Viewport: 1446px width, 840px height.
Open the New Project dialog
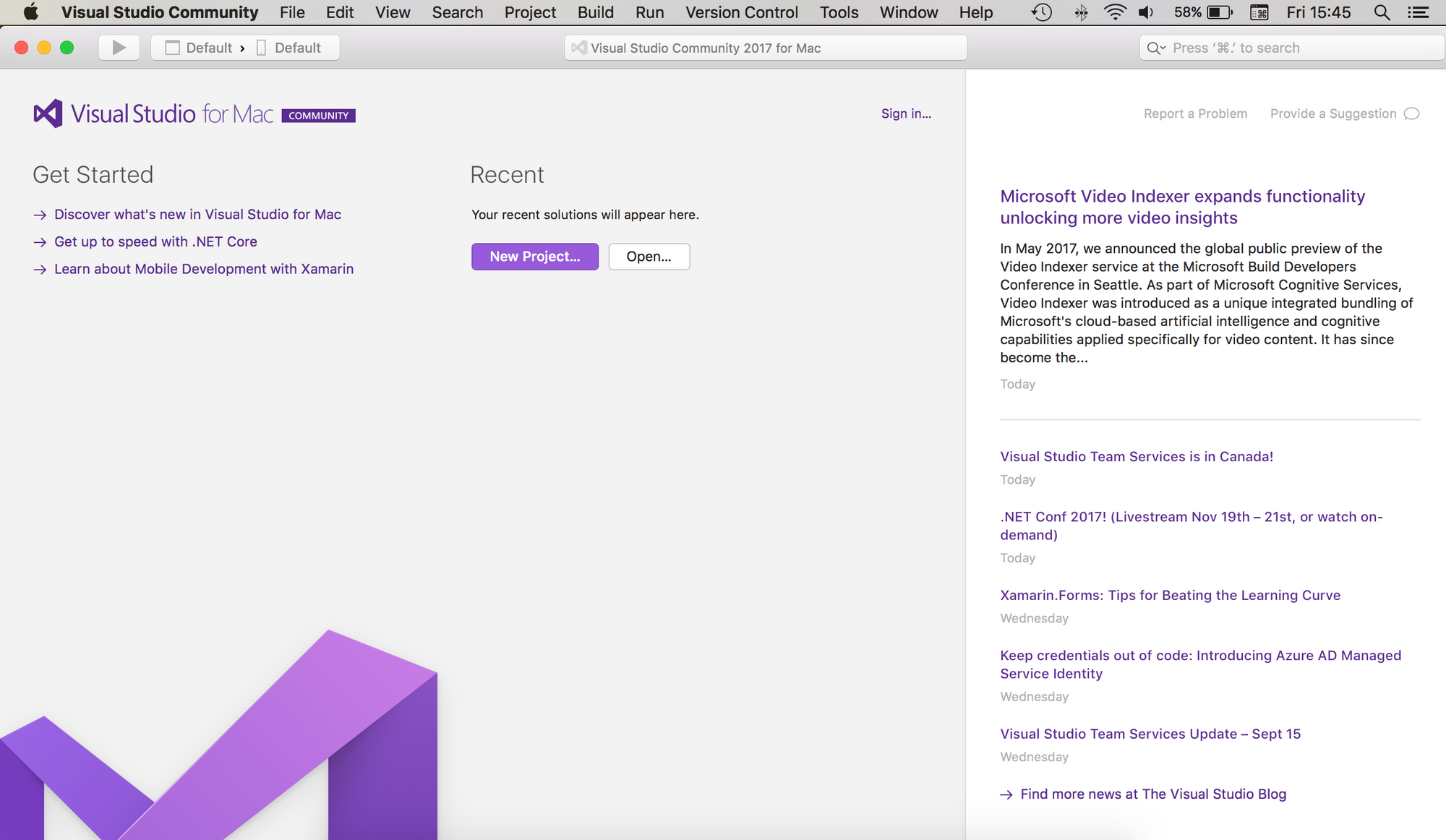[x=535, y=256]
